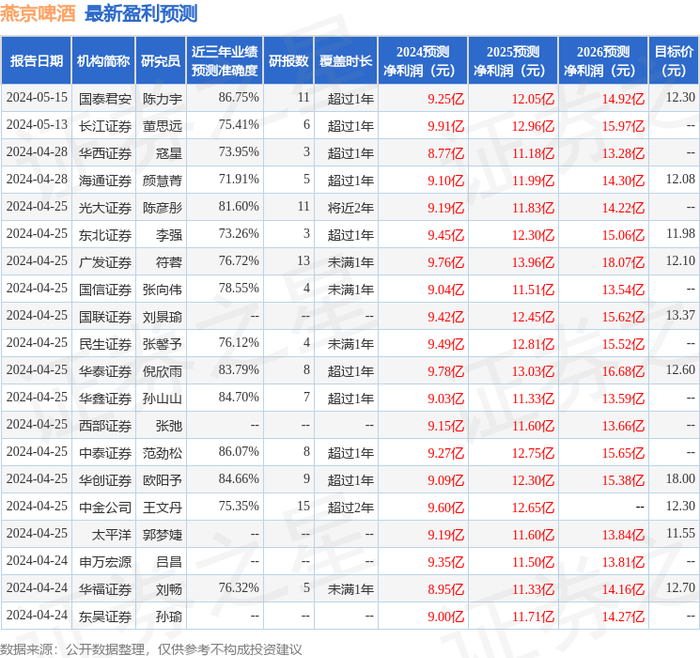Screen dimensions: 700x658
Task: Click the 东北证券 institution cell
Action: [x=105, y=235]
